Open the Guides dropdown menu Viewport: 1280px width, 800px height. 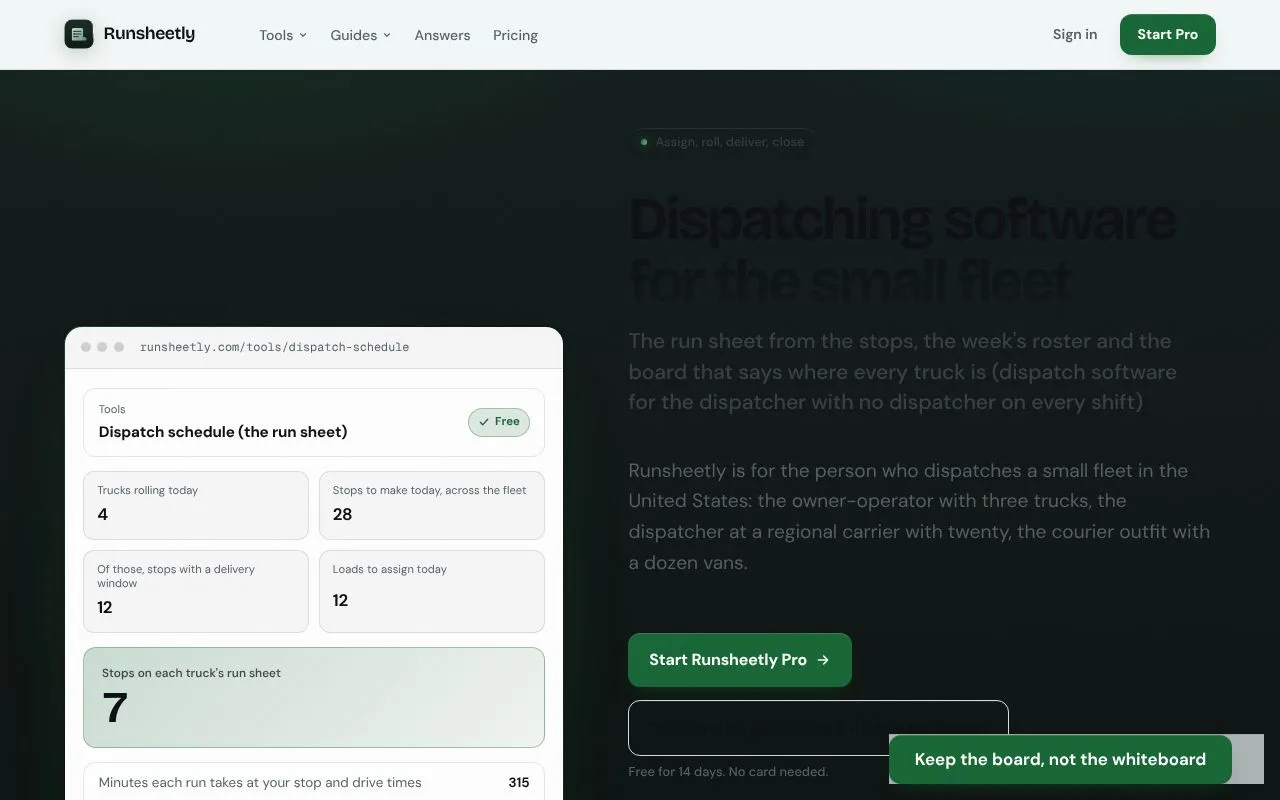361,35
